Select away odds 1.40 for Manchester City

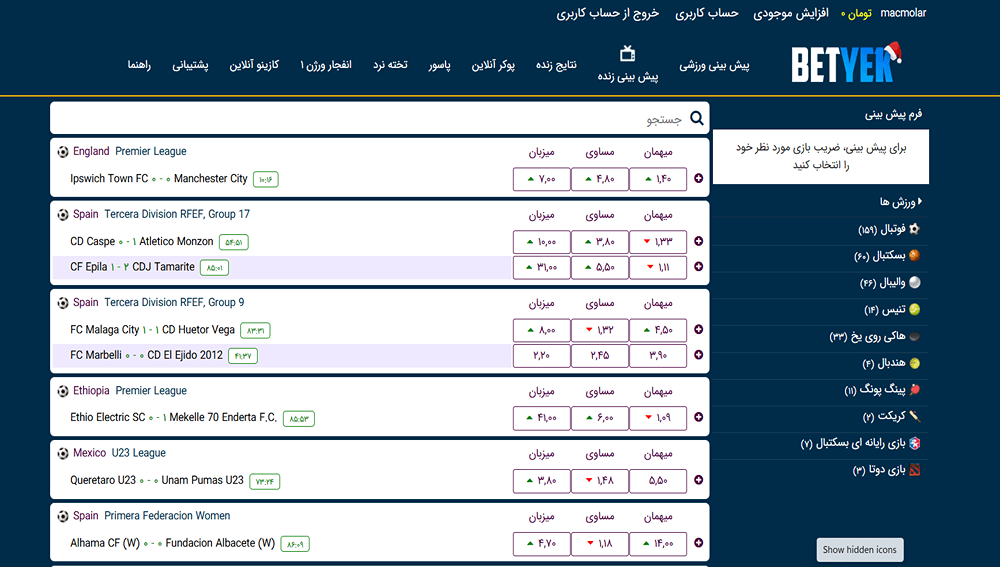point(658,179)
